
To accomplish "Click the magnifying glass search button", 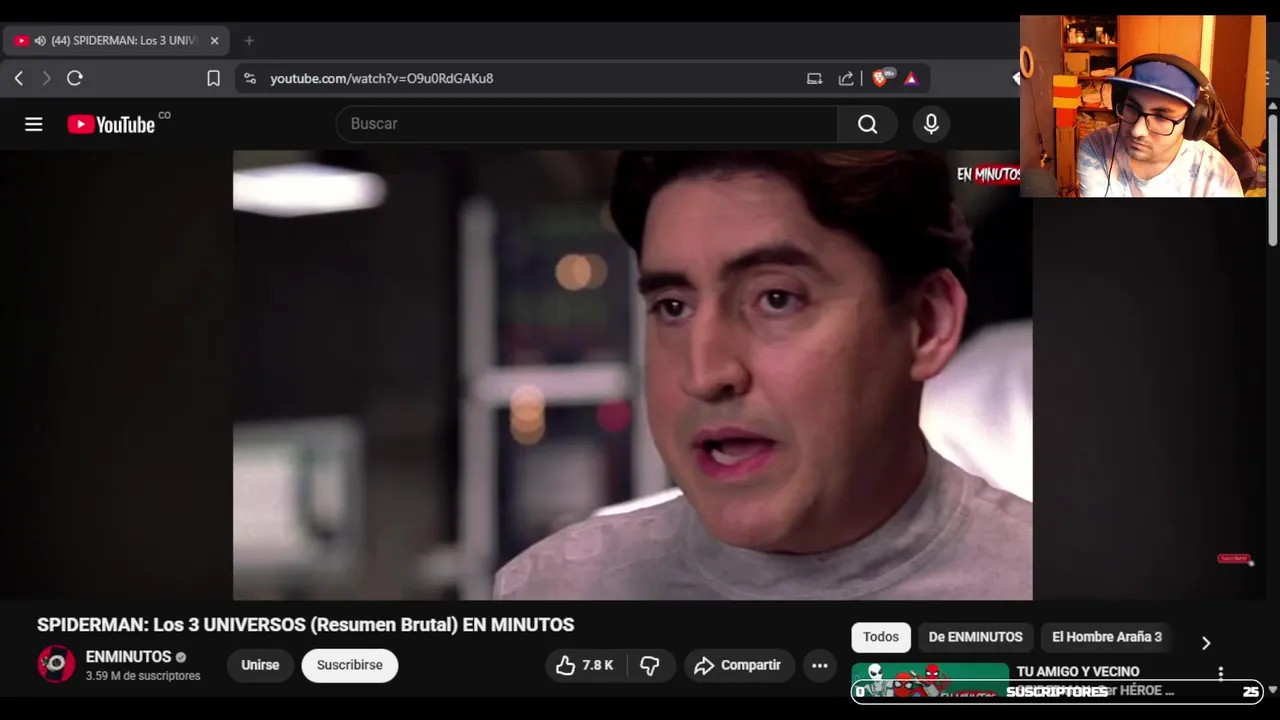I will [867, 124].
